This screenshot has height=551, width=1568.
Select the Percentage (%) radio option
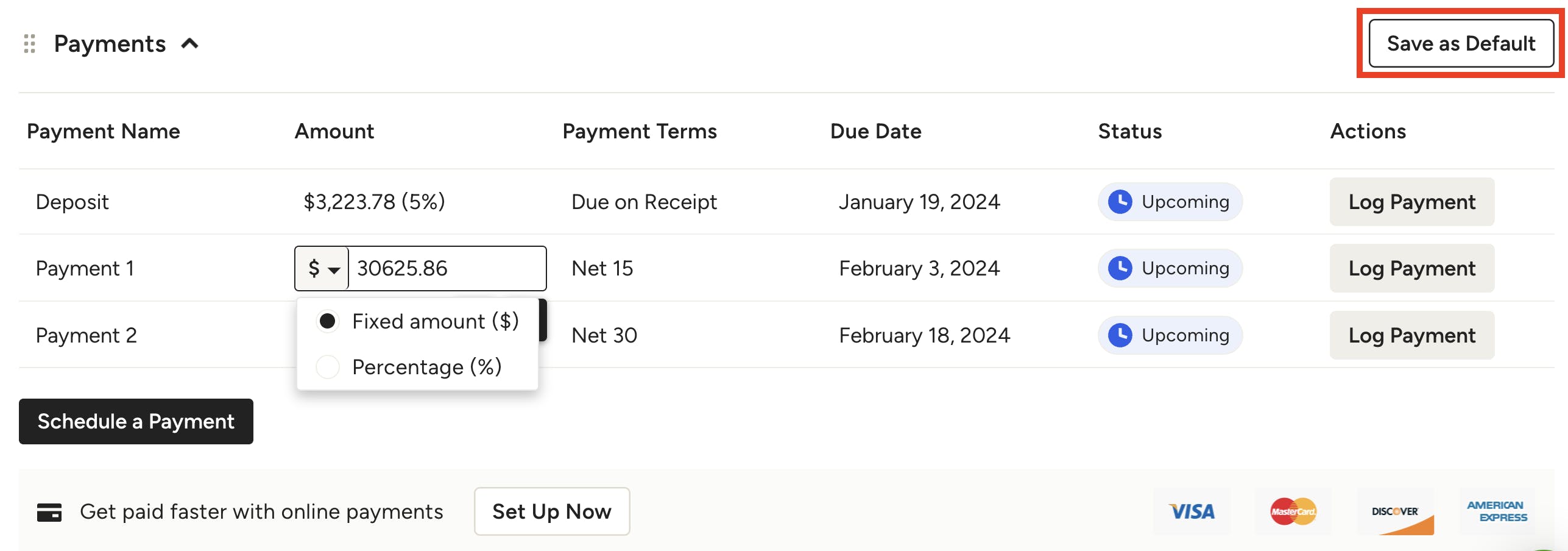click(x=327, y=367)
